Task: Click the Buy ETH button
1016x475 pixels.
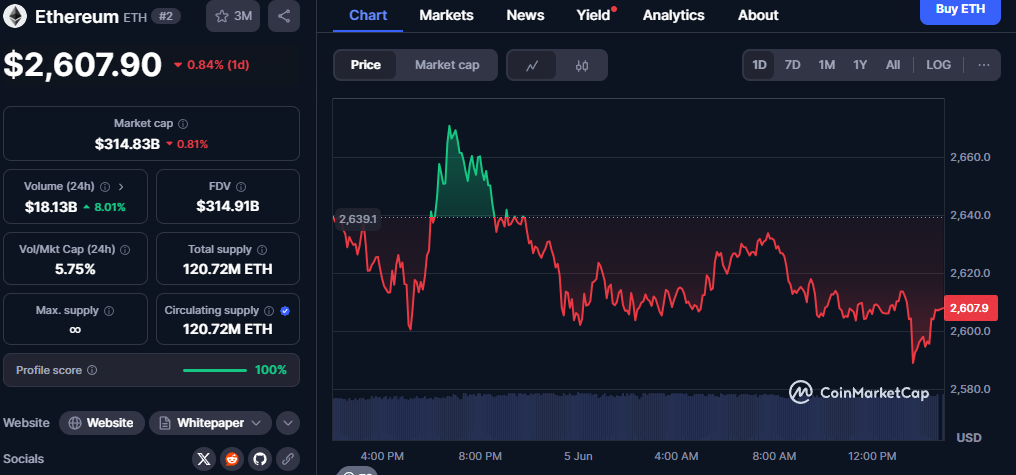Action: [x=960, y=10]
